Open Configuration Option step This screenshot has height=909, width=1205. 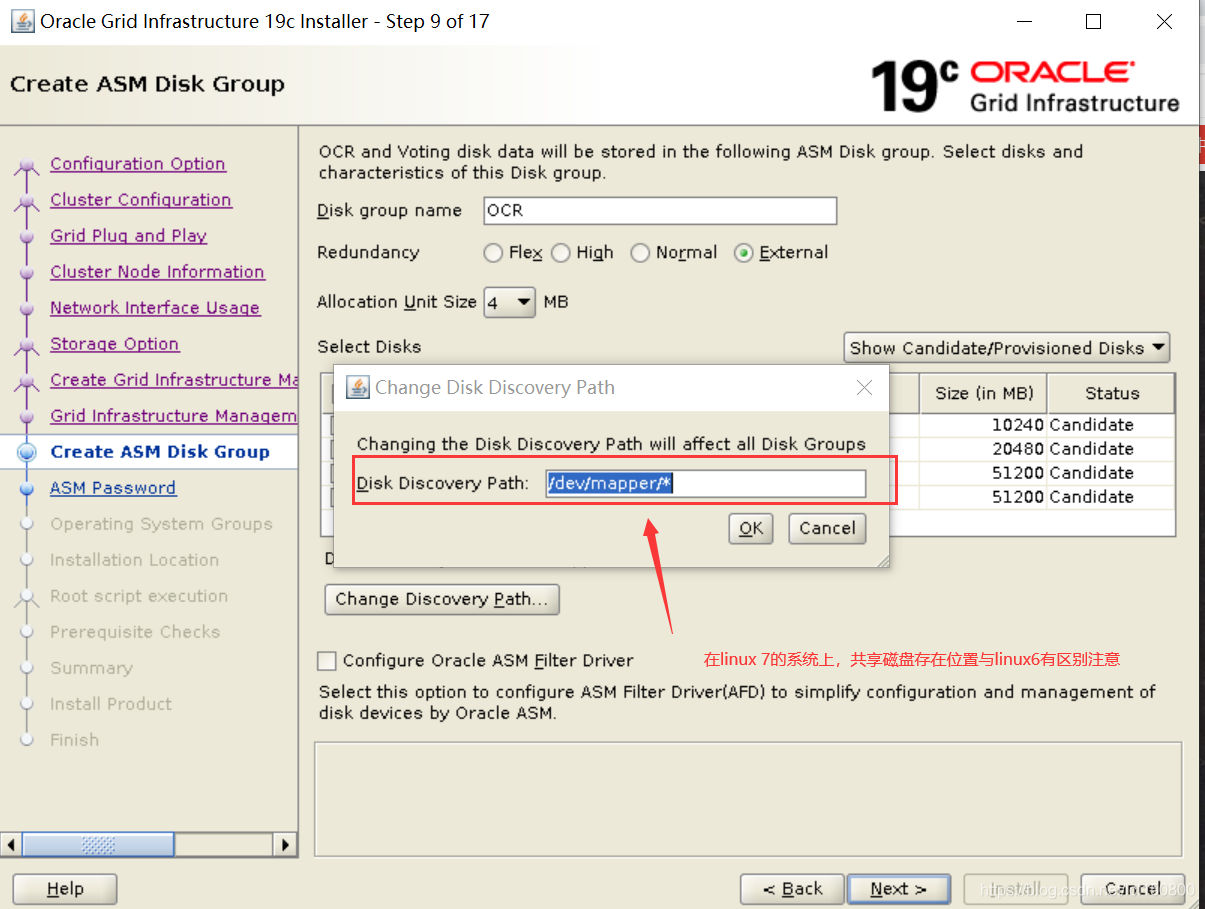138,164
